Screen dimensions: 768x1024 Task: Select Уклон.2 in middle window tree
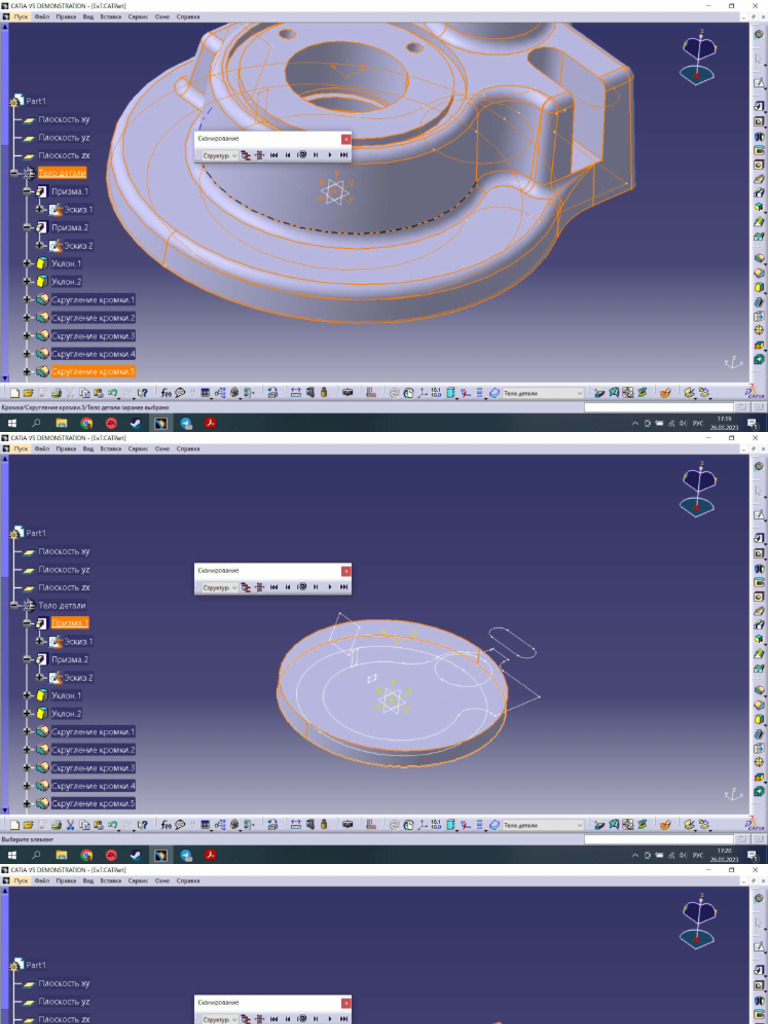point(67,713)
